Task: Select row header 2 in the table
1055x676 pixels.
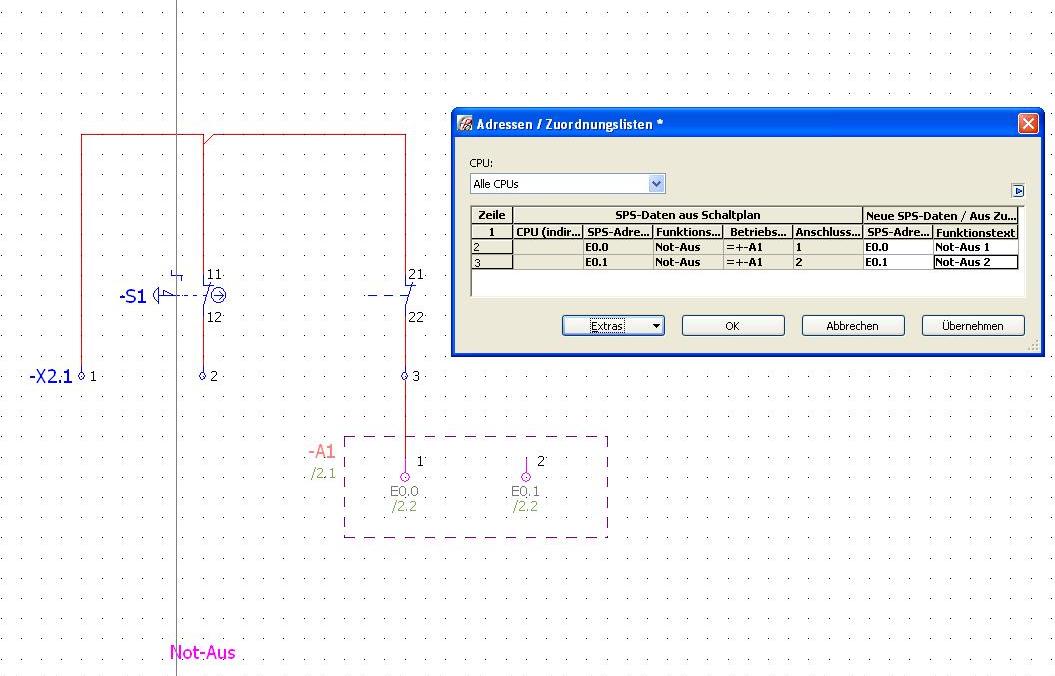Action: [492, 247]
